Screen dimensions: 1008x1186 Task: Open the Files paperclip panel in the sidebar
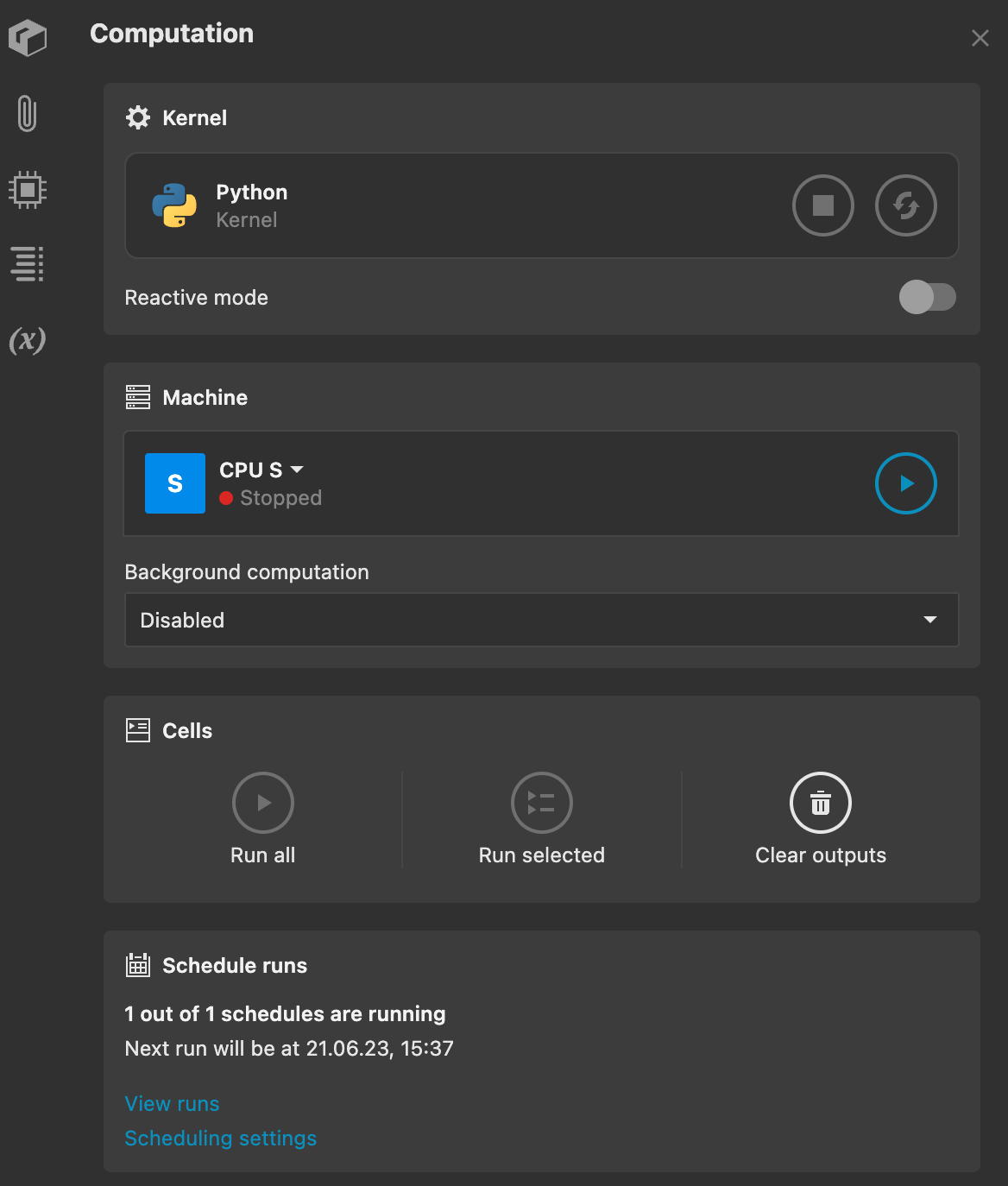(27, 113)
